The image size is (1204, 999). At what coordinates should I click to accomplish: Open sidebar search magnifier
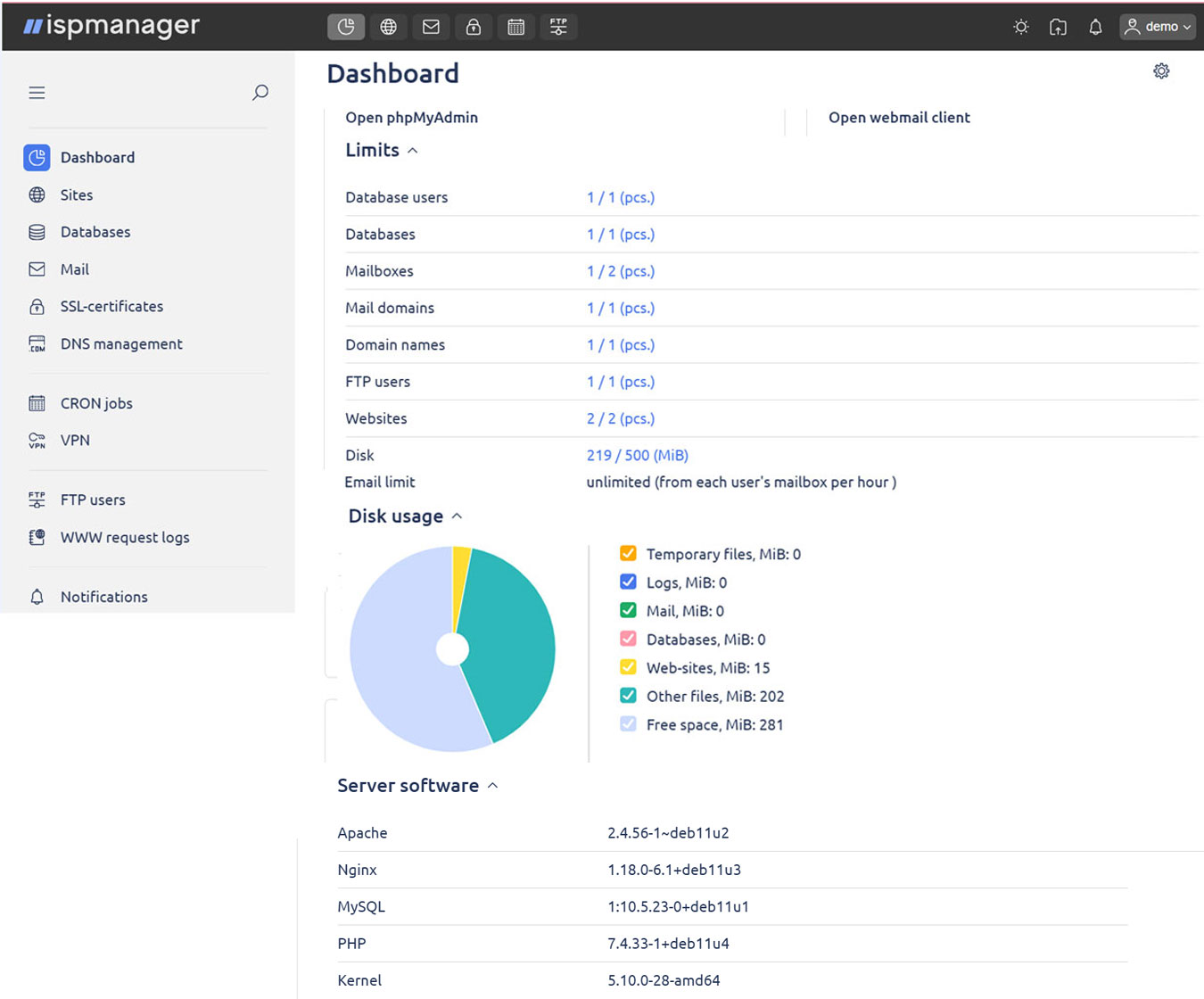[260, 93]
